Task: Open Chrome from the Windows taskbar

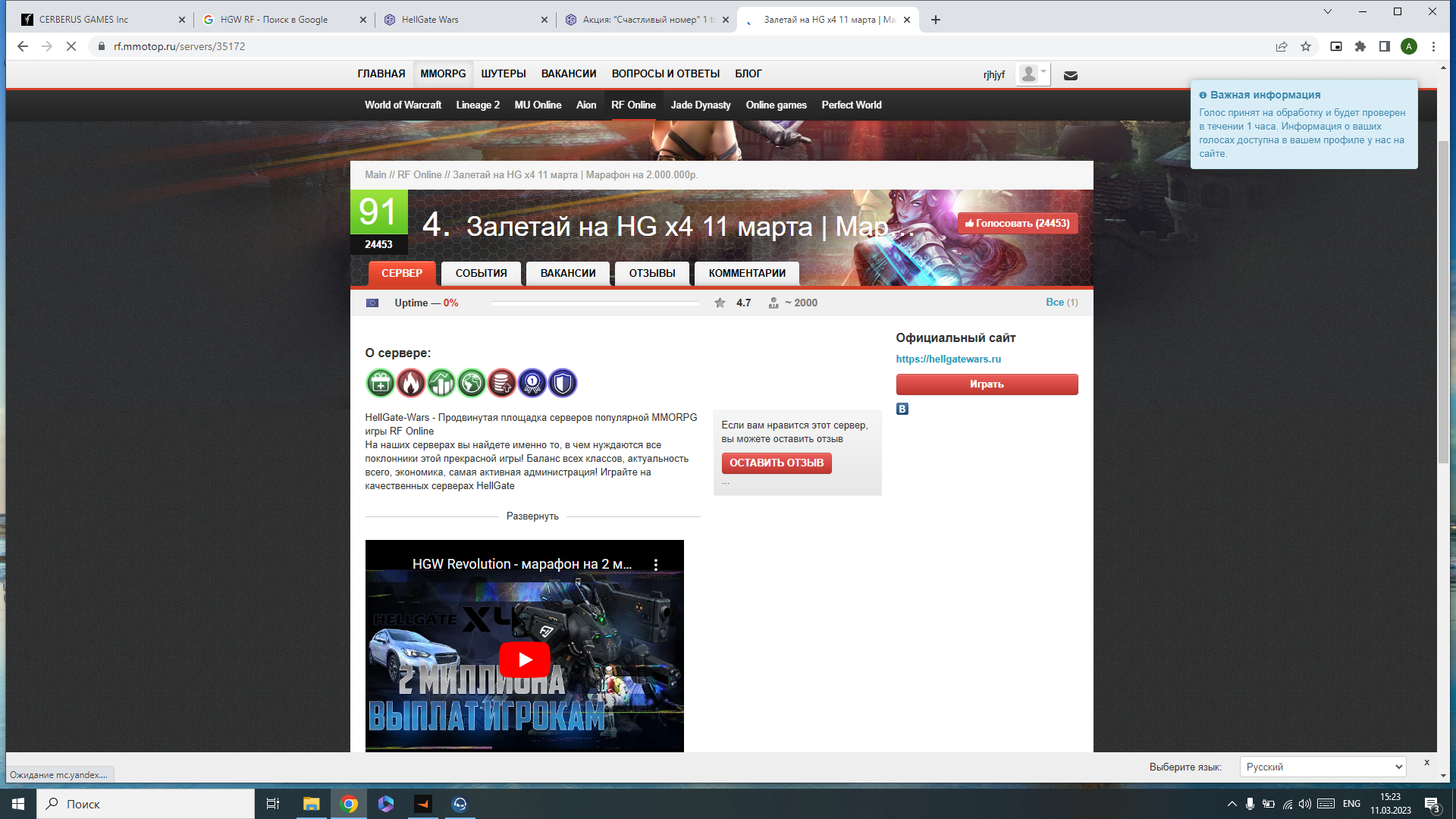Action: point(349,804)
